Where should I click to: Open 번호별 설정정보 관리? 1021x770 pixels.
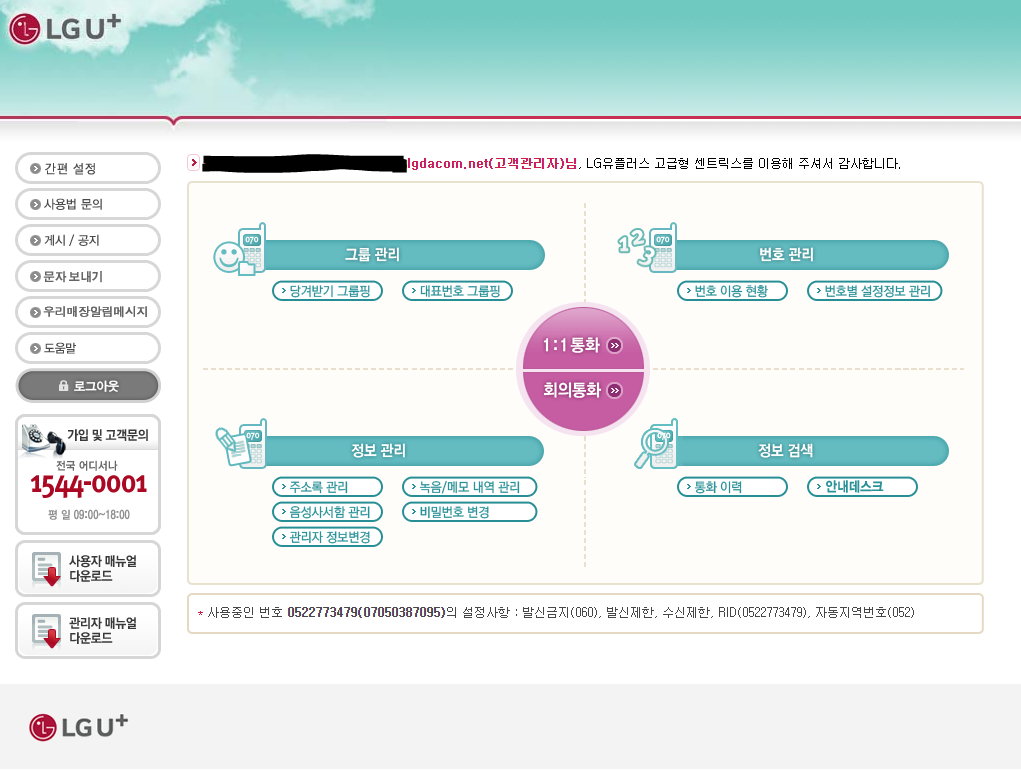tap(874, 291)
